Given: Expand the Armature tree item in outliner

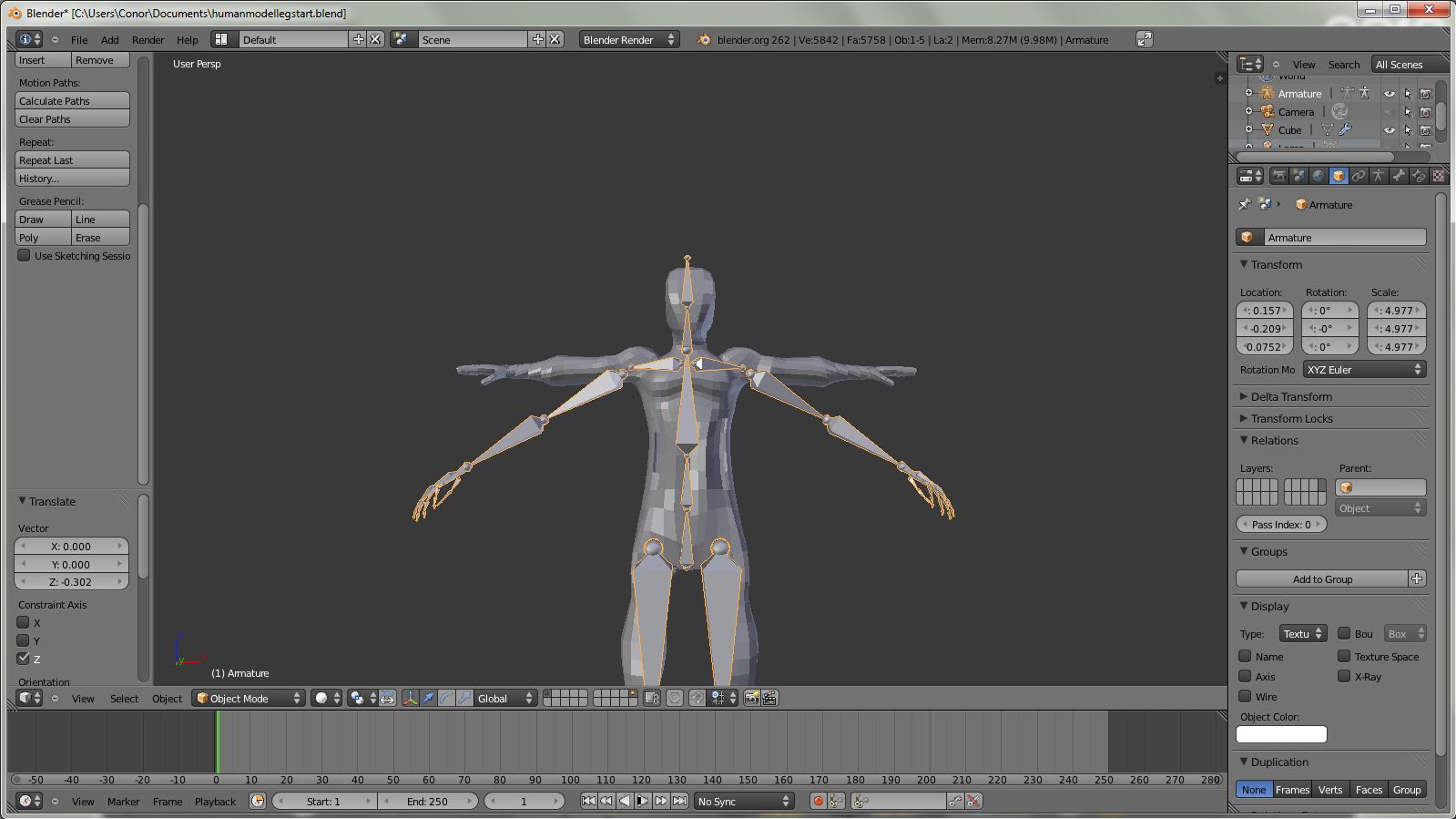Looking at the screenshot, I should pos(1249,94).
